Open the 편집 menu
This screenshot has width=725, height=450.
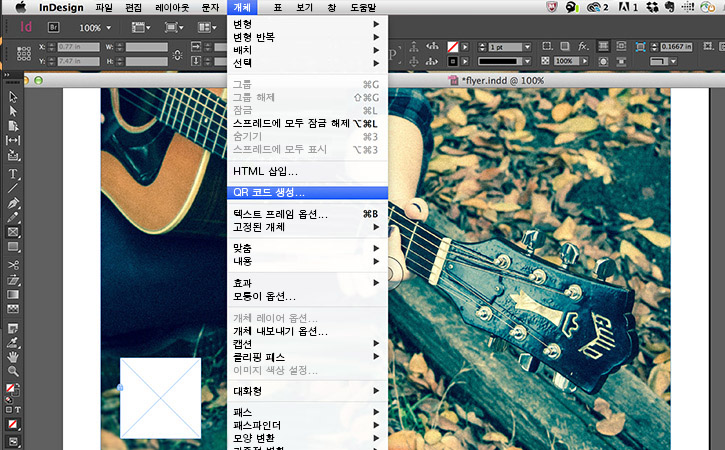133,7
